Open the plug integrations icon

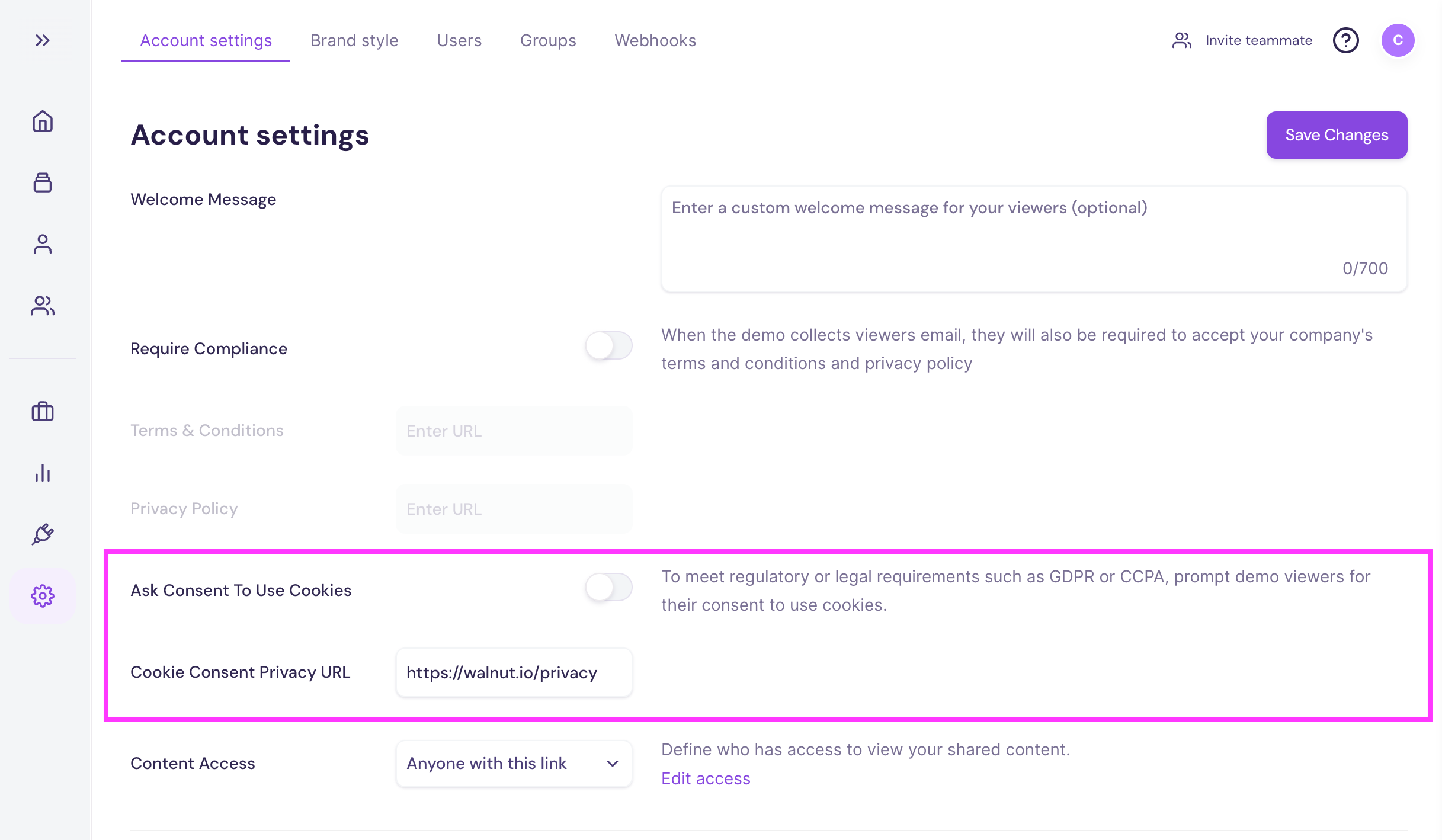coord(43,534)
